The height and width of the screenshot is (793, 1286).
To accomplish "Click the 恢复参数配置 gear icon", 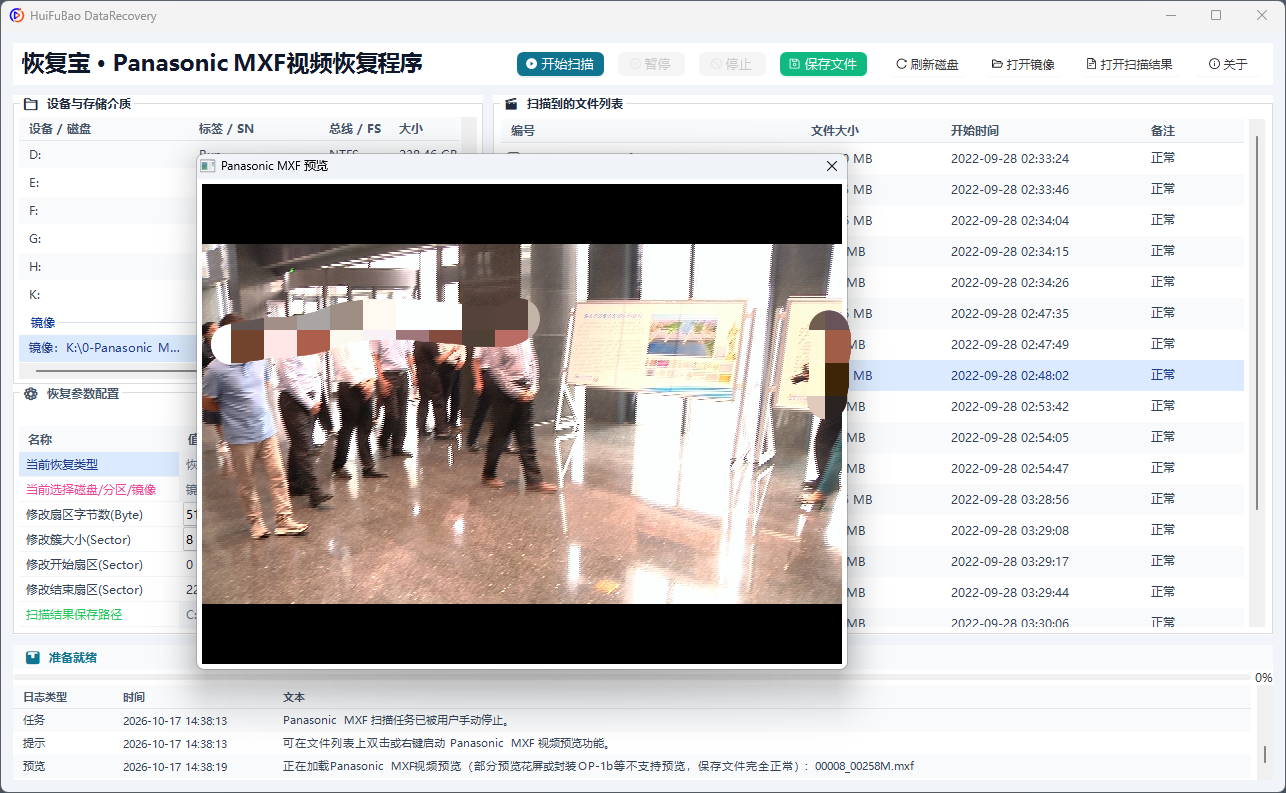I will [x=31, y=394].
